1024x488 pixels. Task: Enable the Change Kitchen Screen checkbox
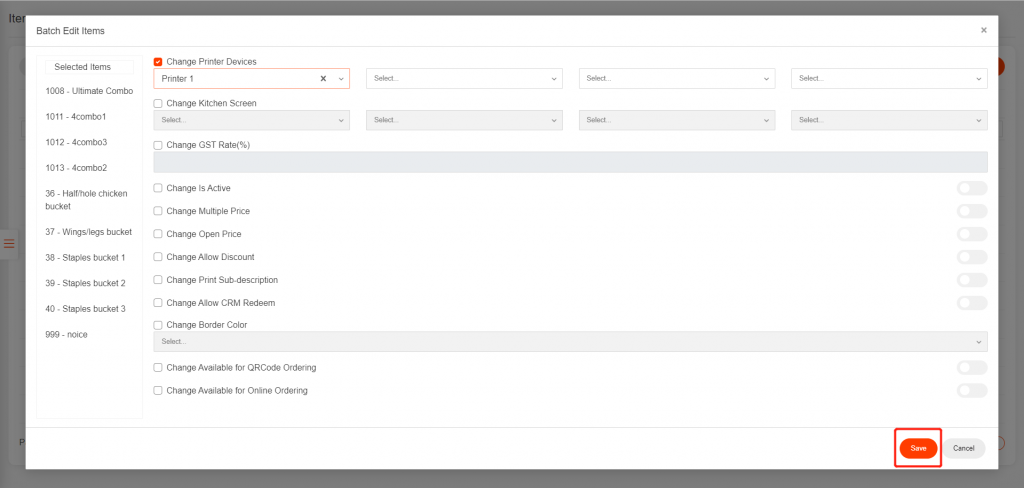(158, 103)
